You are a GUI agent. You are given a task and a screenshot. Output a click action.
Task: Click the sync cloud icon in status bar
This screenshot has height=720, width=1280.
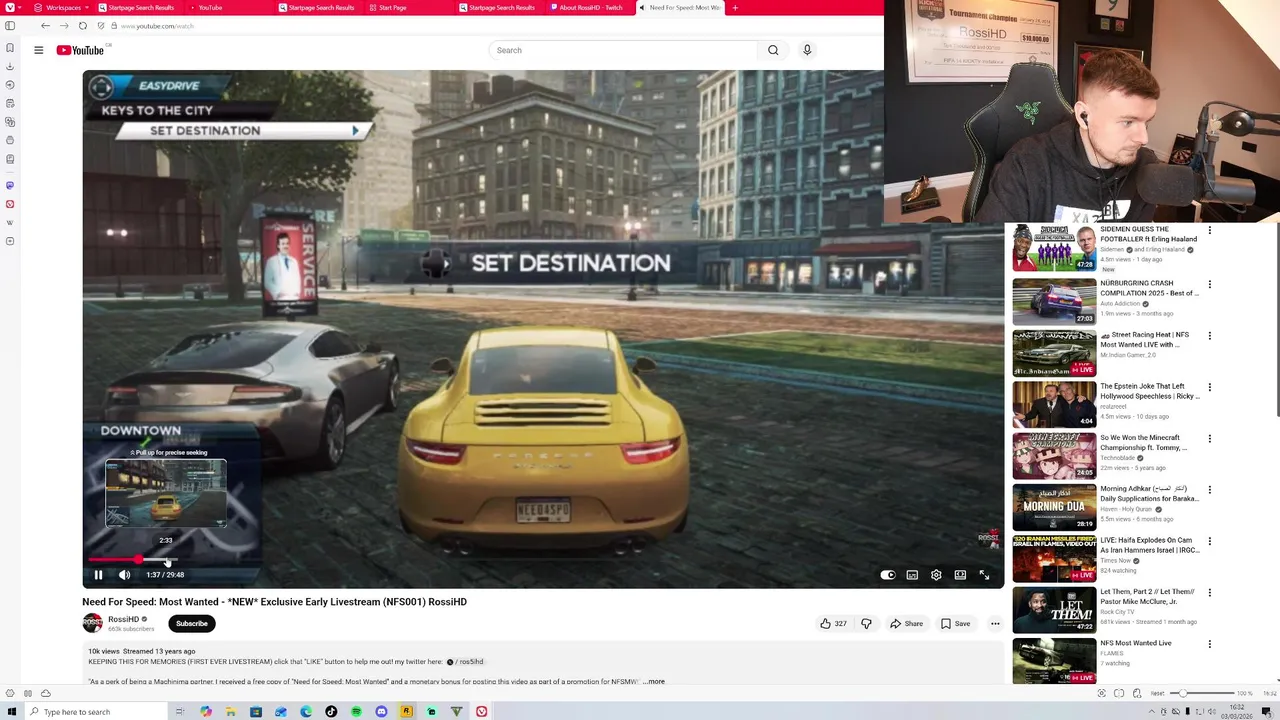[x=45, y=693]
